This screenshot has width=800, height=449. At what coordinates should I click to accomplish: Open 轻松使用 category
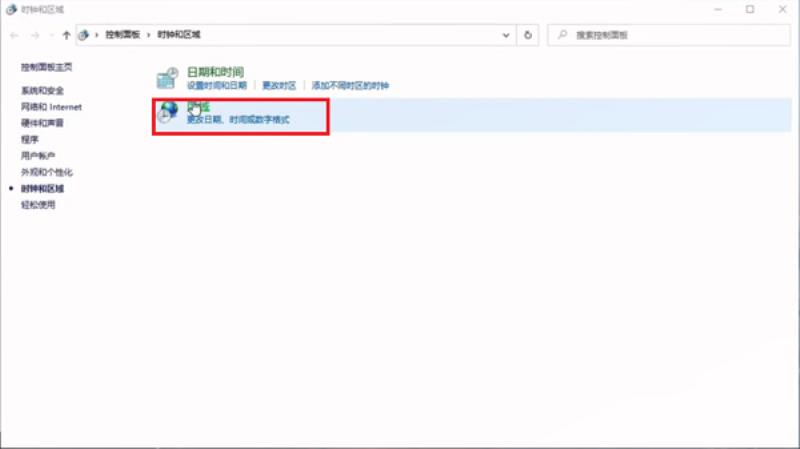coord(38,205)
